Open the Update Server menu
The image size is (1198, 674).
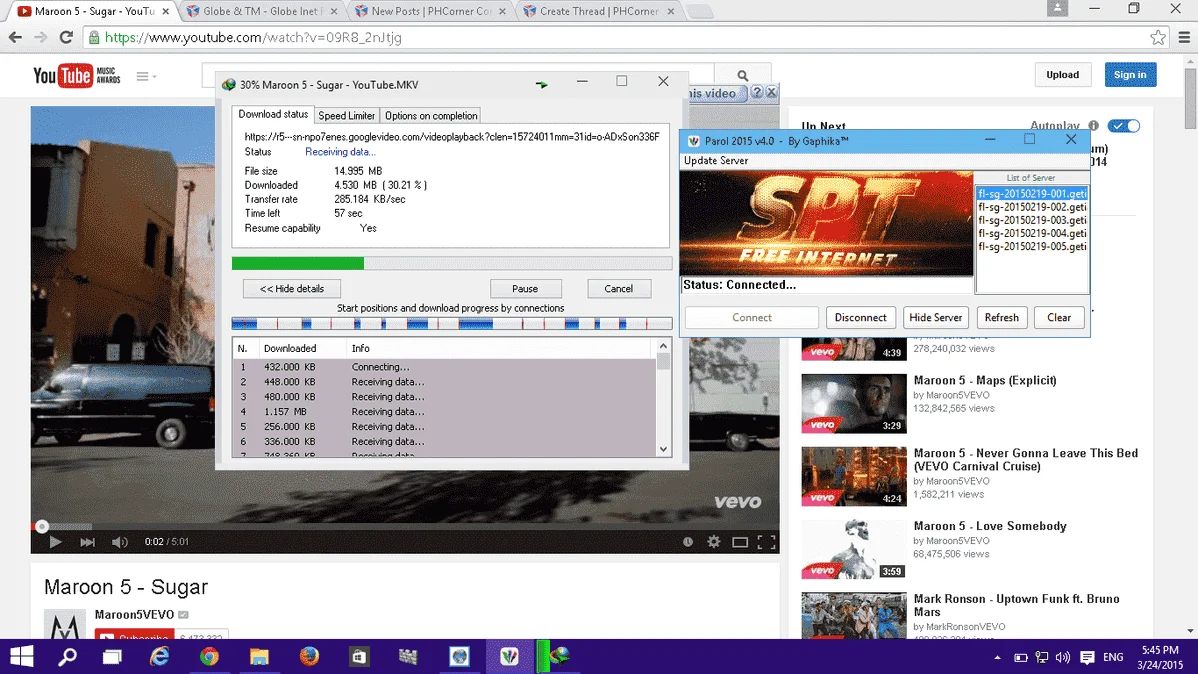716,160
